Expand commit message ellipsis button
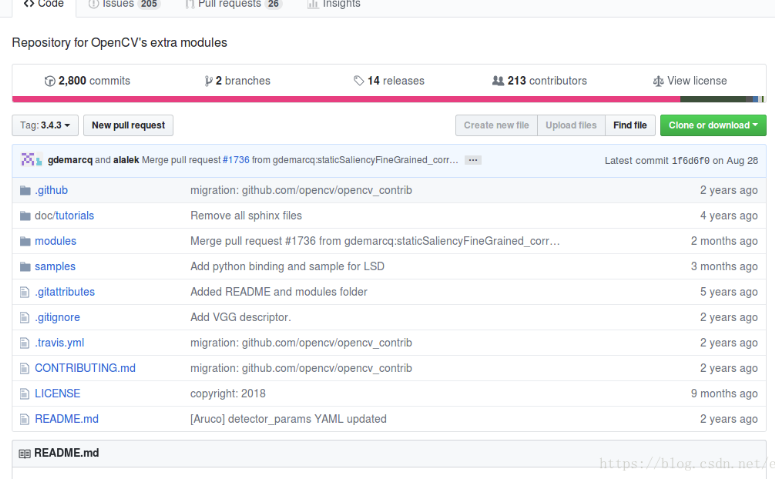Screen dimensions: 775x480 coord(473,160)
